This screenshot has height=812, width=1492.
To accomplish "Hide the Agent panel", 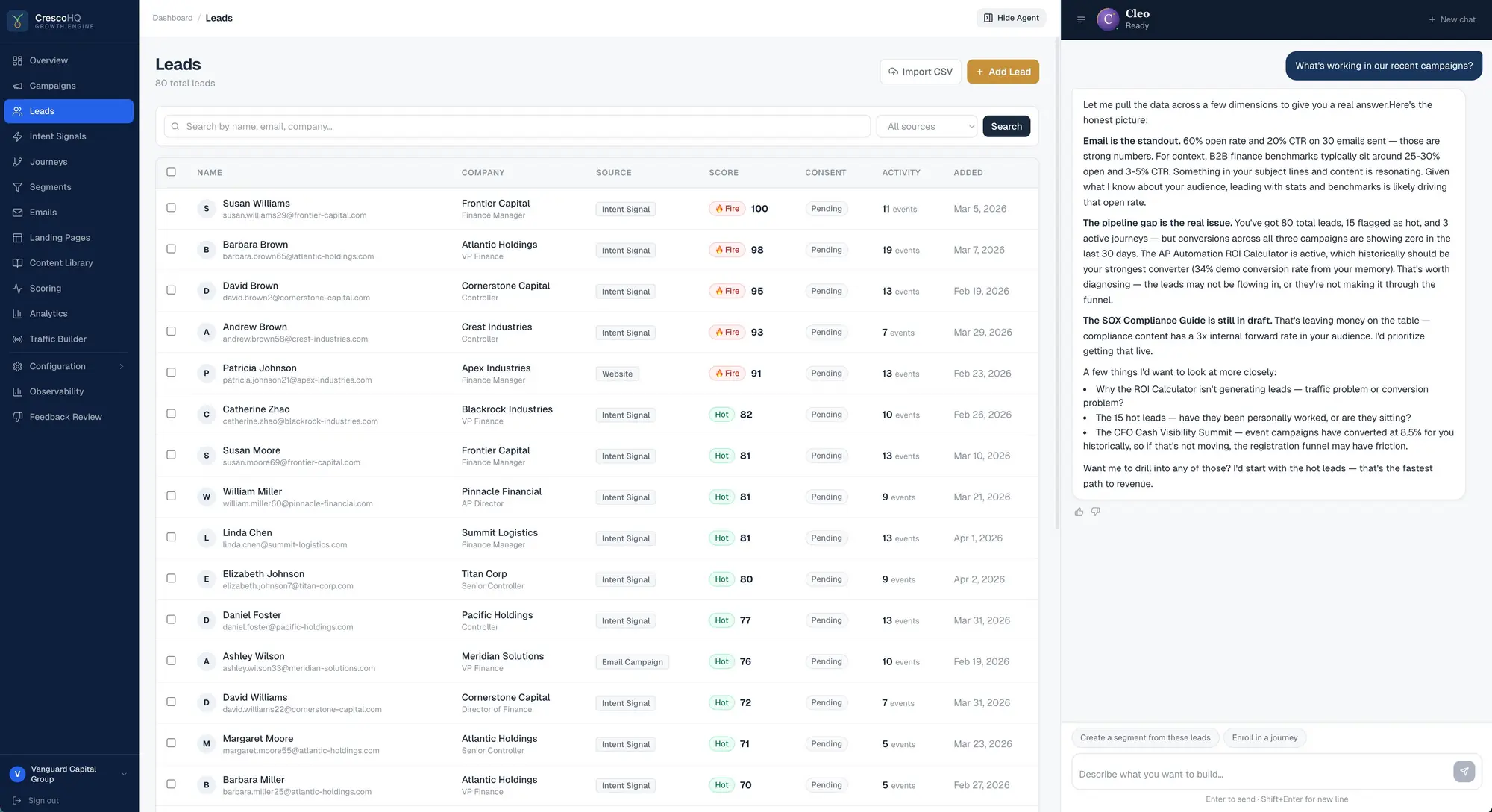I will point(1011,18).
